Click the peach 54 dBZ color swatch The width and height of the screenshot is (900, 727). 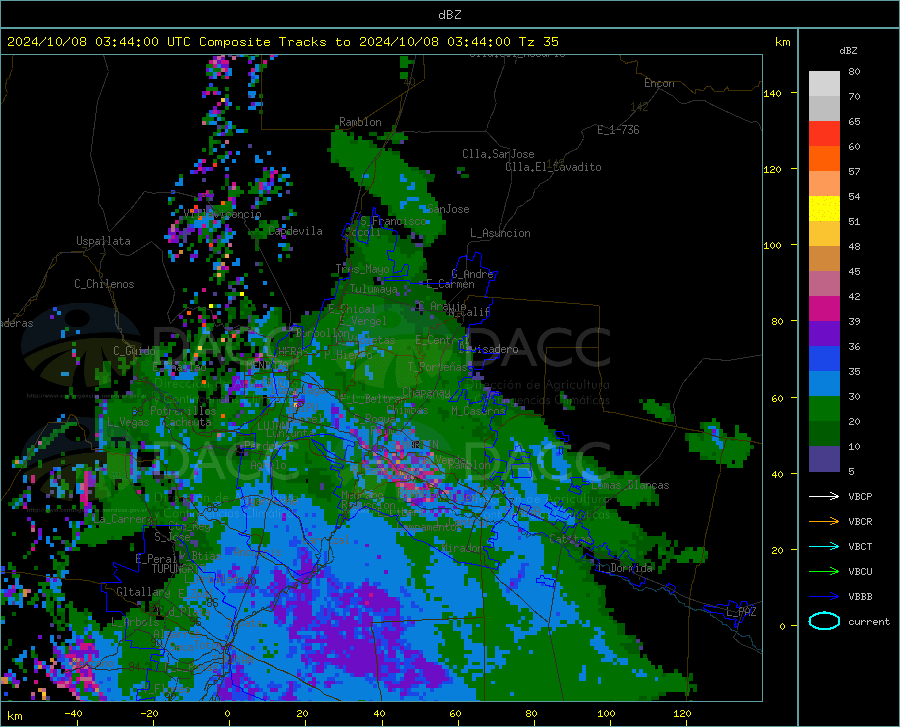pyautogui.click(x=824, y=184)
